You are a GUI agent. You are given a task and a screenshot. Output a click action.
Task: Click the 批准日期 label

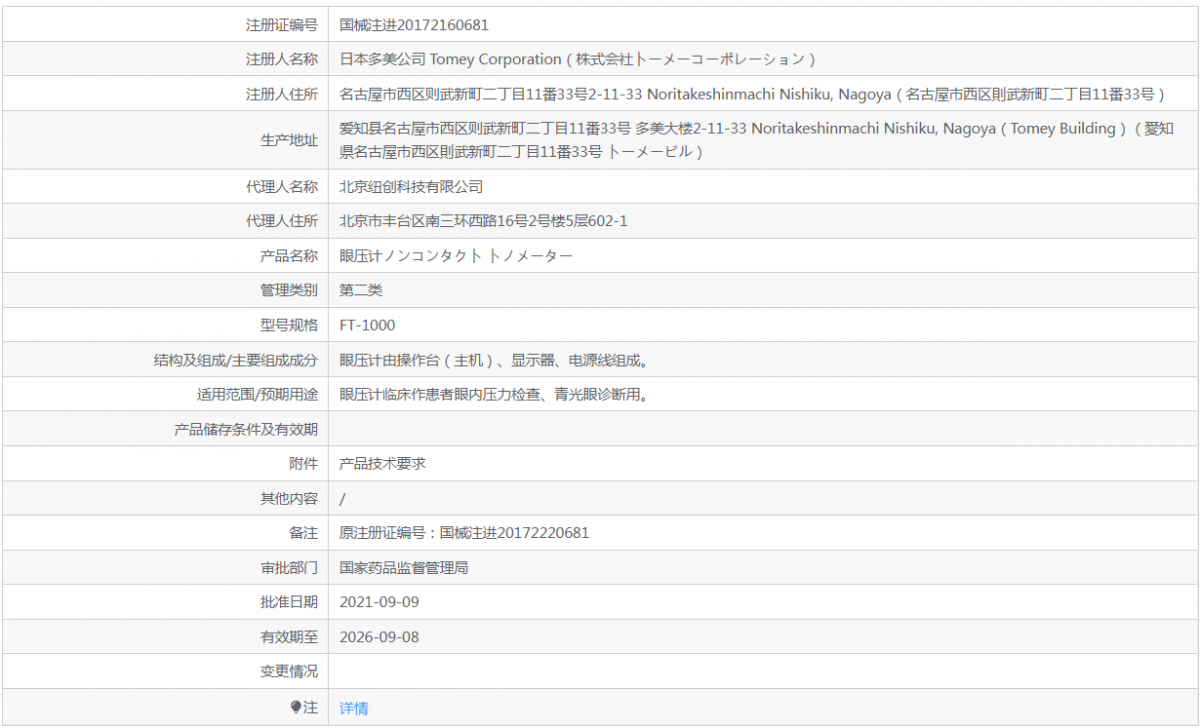click(x=289, y=602)
